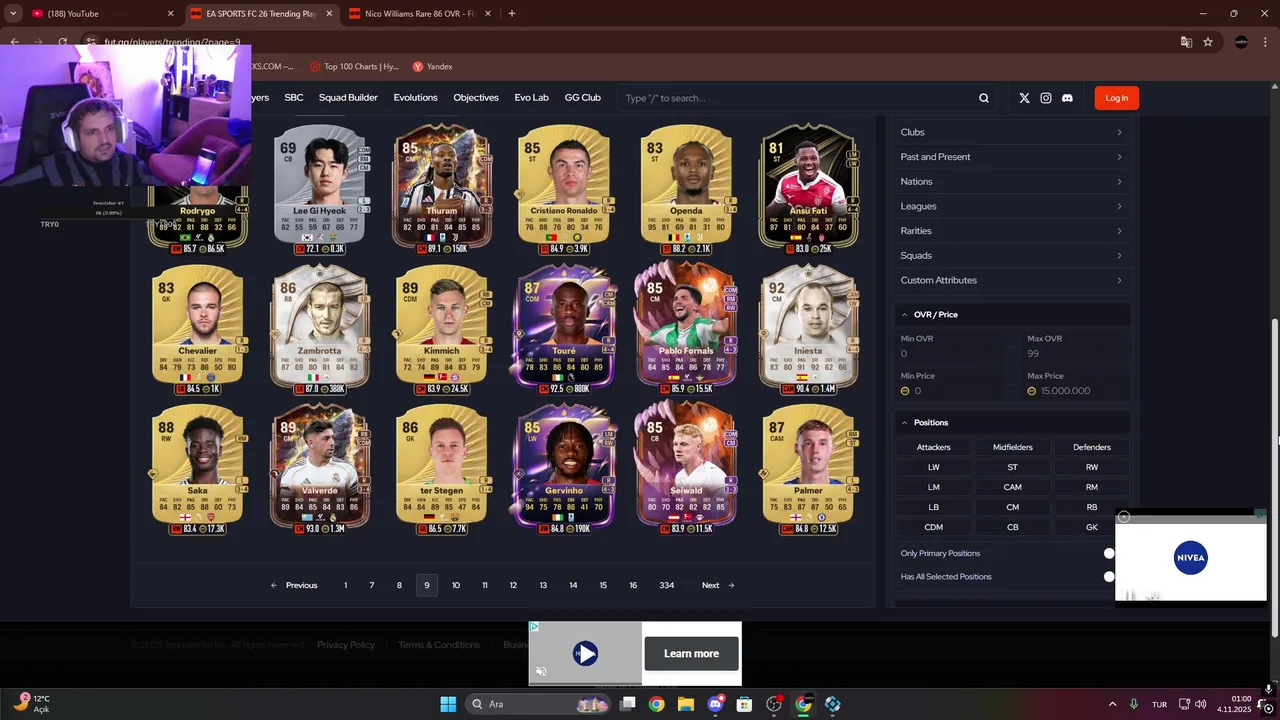Open the Instagram social link
The width and height of the screenshot is (1280, 720).
pyautogui.click(x=1046, y=98)
